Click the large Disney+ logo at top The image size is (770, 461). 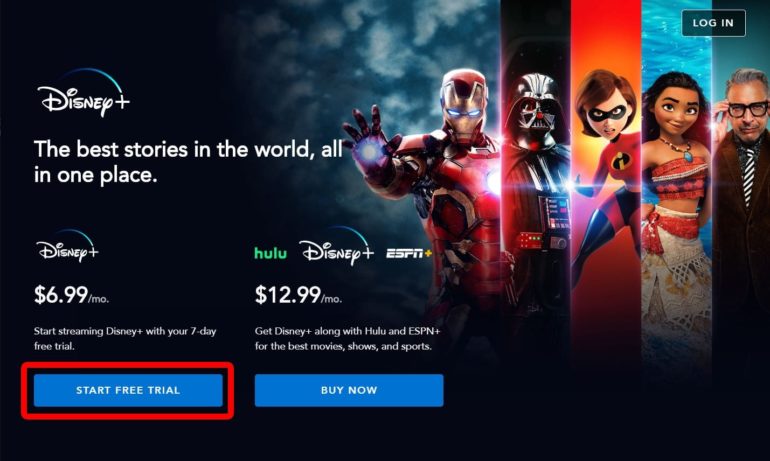coord(83,93)
